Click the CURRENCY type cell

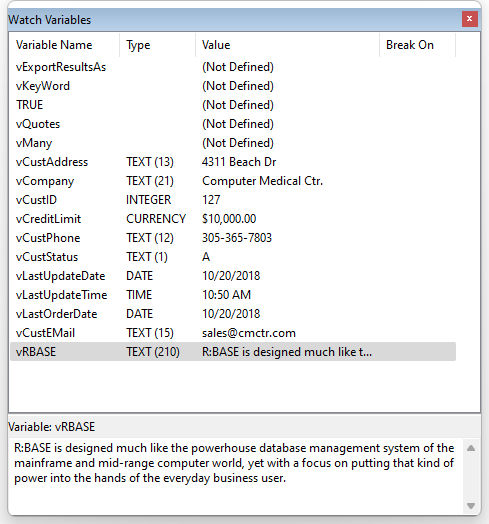click(x=156, y=219)
